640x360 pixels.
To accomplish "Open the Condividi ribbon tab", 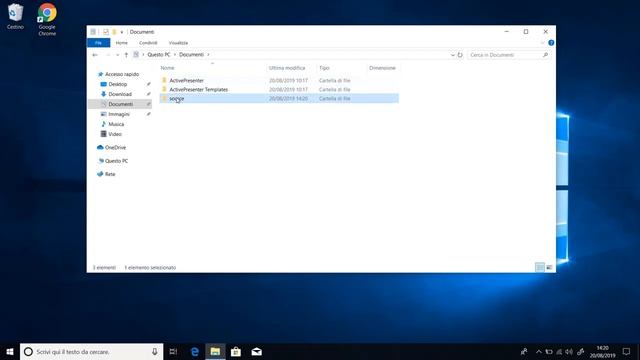I will tap(148, 43).
